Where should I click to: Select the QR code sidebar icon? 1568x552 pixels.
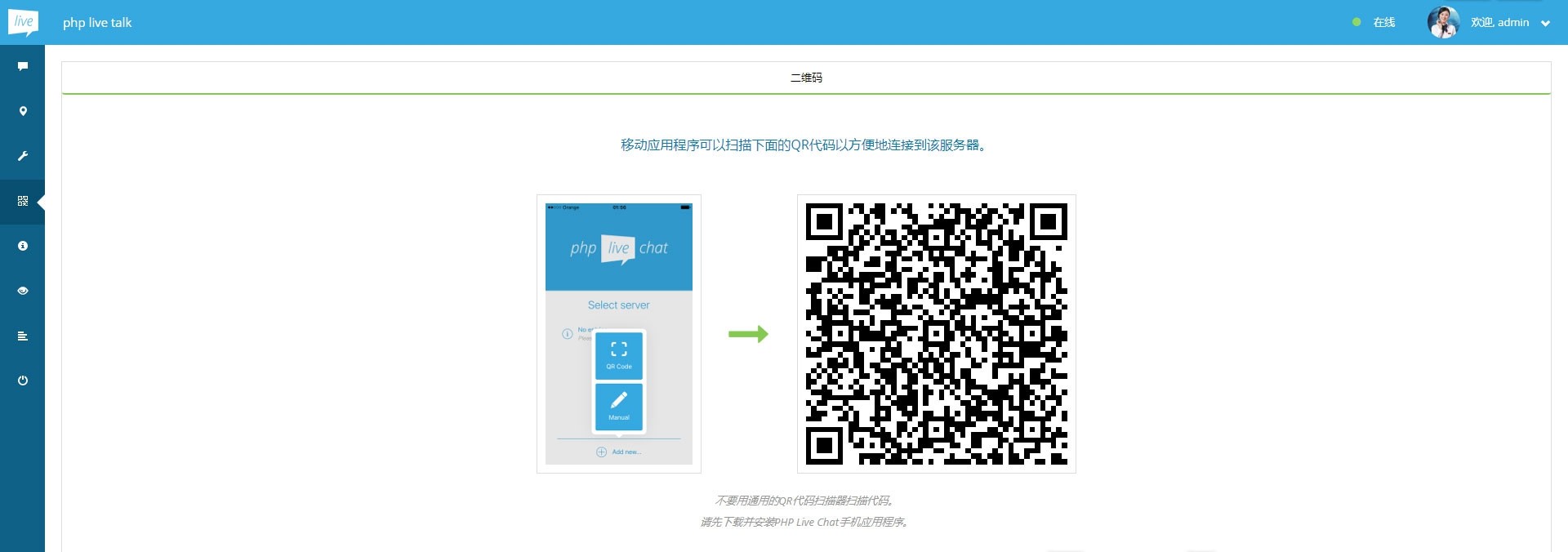click(23, 201)
